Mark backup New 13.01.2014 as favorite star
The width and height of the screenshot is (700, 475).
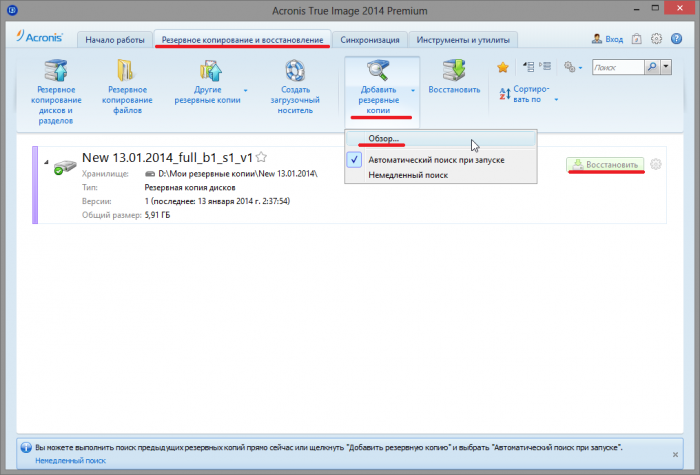[262, 157]
